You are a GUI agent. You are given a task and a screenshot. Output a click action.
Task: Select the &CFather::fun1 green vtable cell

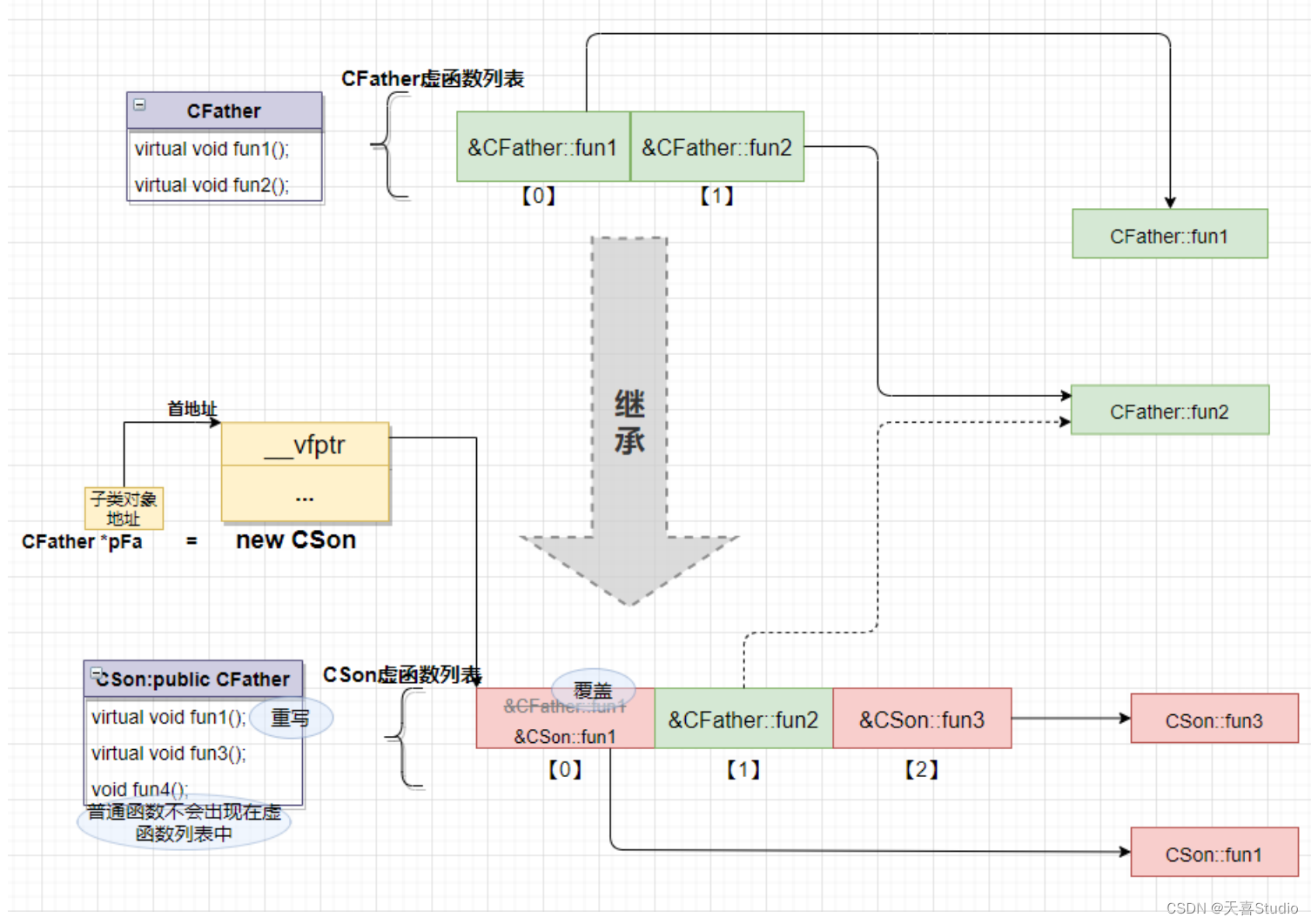(x=543, y=147)
